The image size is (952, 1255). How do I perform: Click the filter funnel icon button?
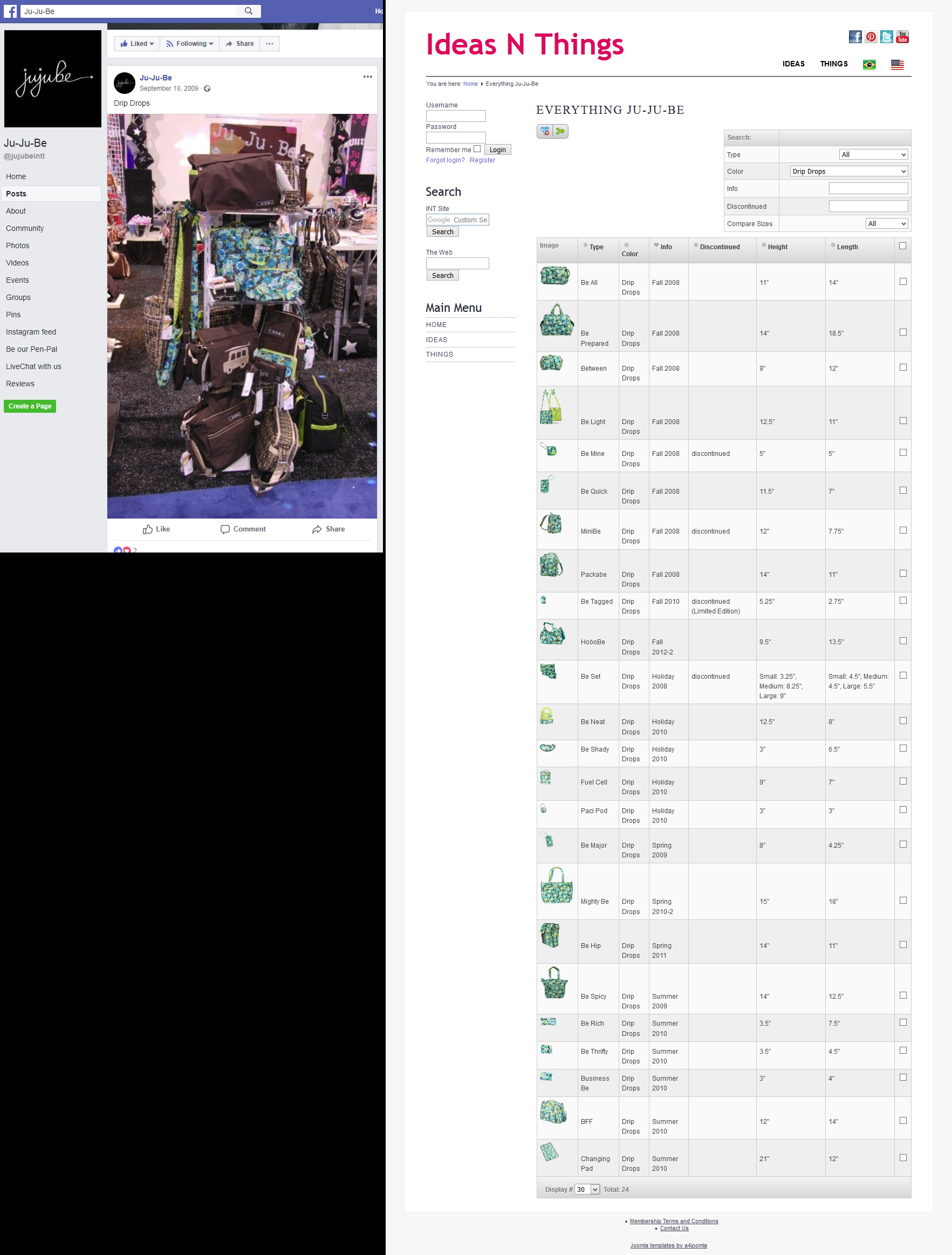pos(545,131)
